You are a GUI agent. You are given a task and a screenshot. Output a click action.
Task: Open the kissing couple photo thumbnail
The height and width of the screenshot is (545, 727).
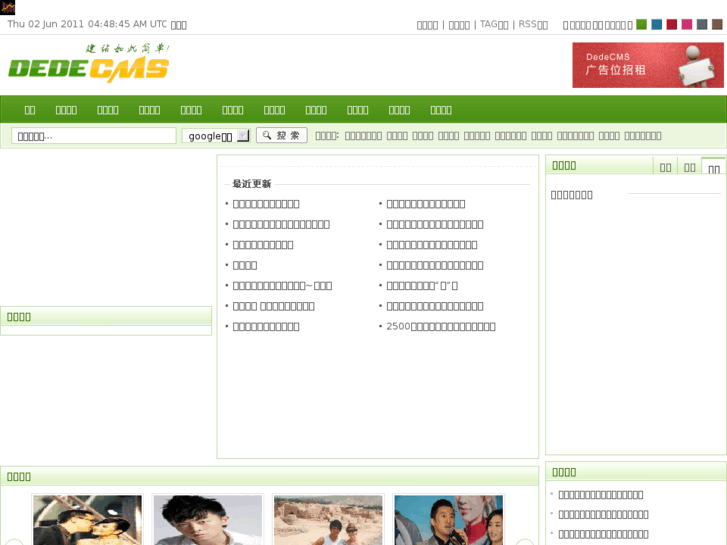coord(88,519)
